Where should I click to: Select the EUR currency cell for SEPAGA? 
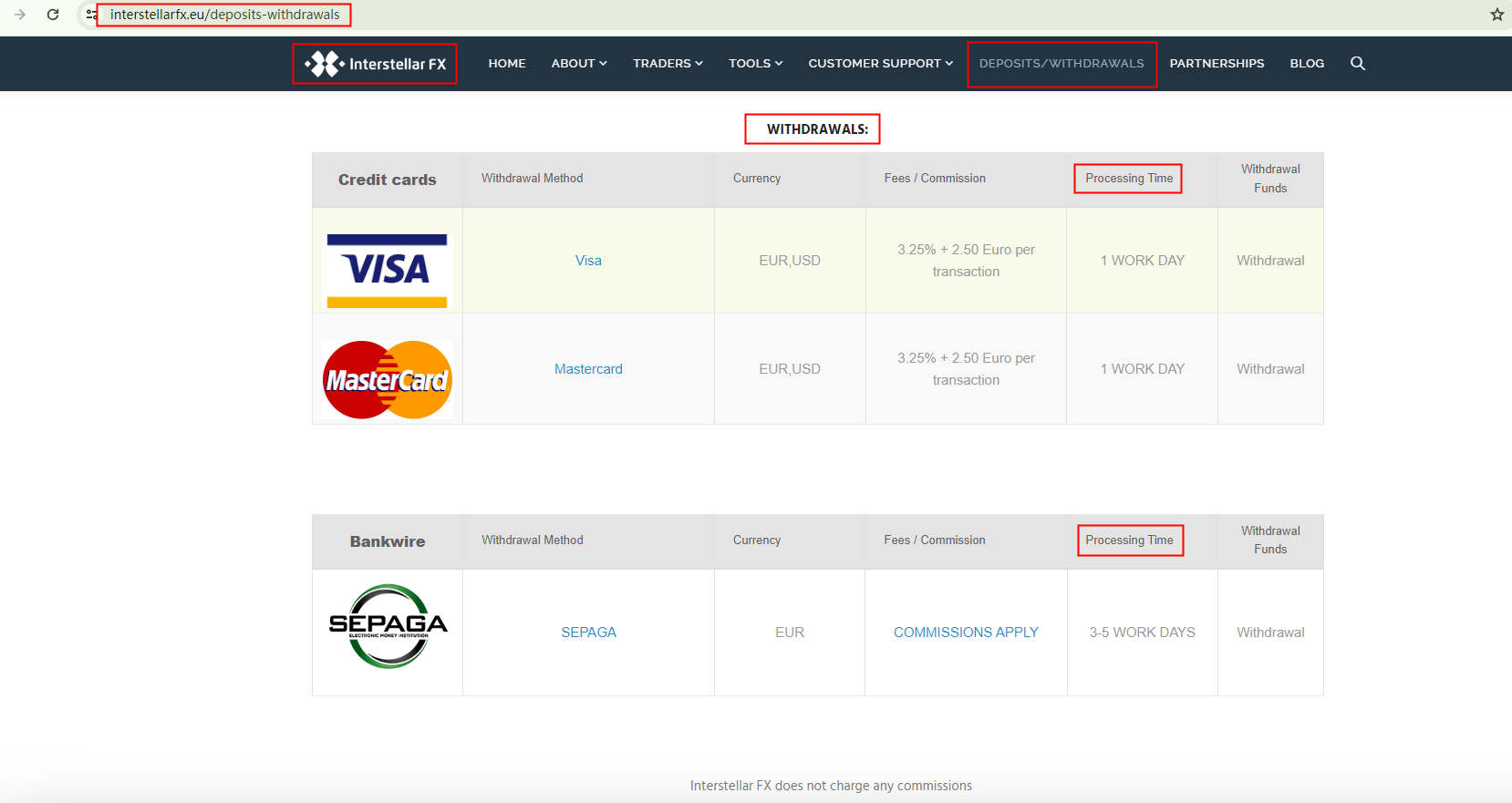pos(790,633)
